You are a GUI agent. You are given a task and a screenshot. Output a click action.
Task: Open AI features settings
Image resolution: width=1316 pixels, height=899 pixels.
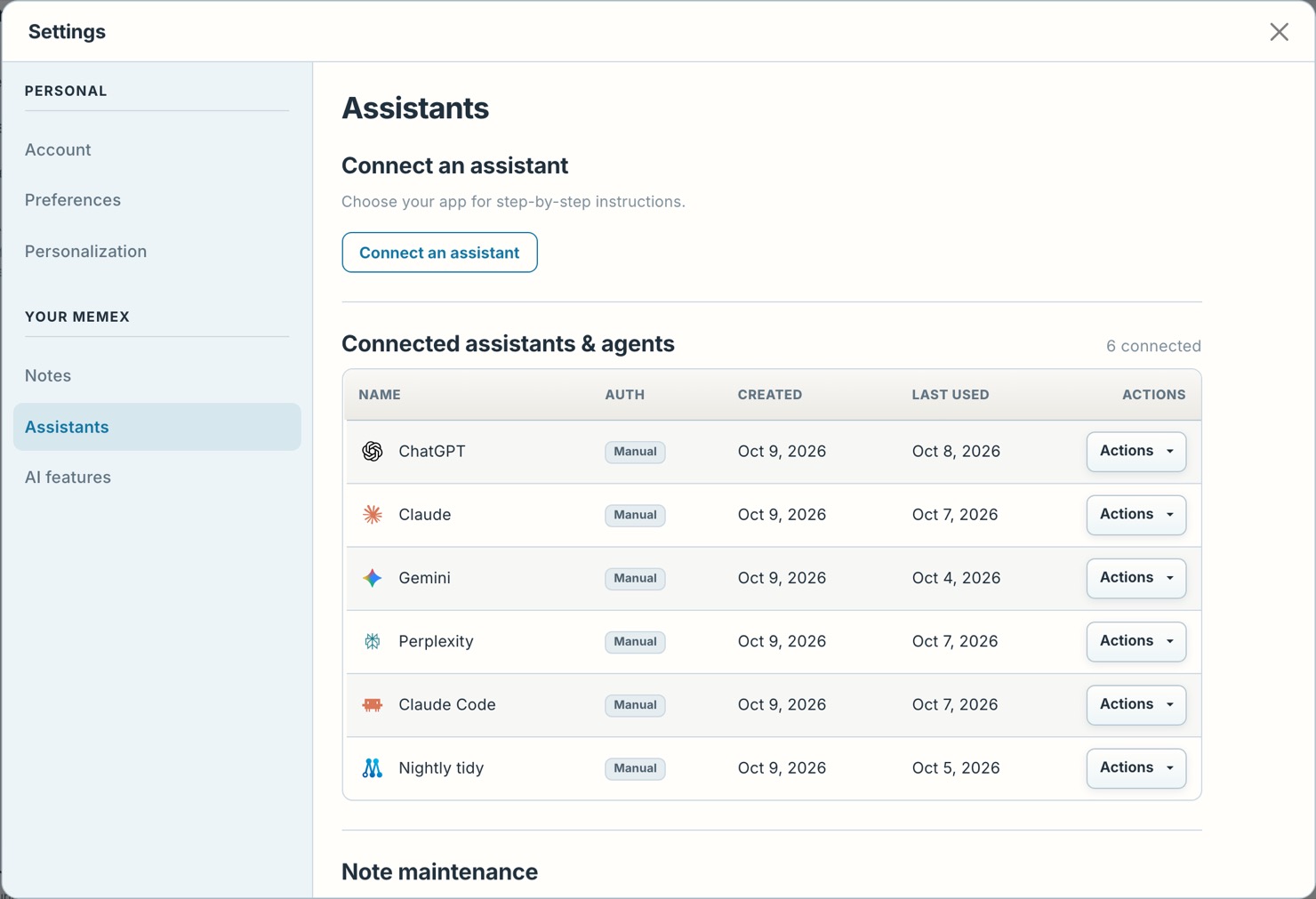[x=68, y=478]
